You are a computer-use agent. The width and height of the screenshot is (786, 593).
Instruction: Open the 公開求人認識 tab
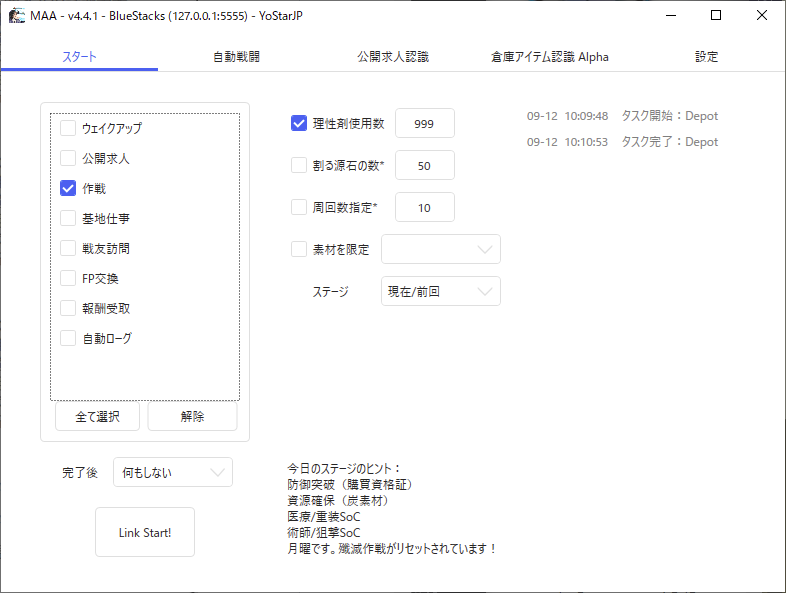[393, 57]
